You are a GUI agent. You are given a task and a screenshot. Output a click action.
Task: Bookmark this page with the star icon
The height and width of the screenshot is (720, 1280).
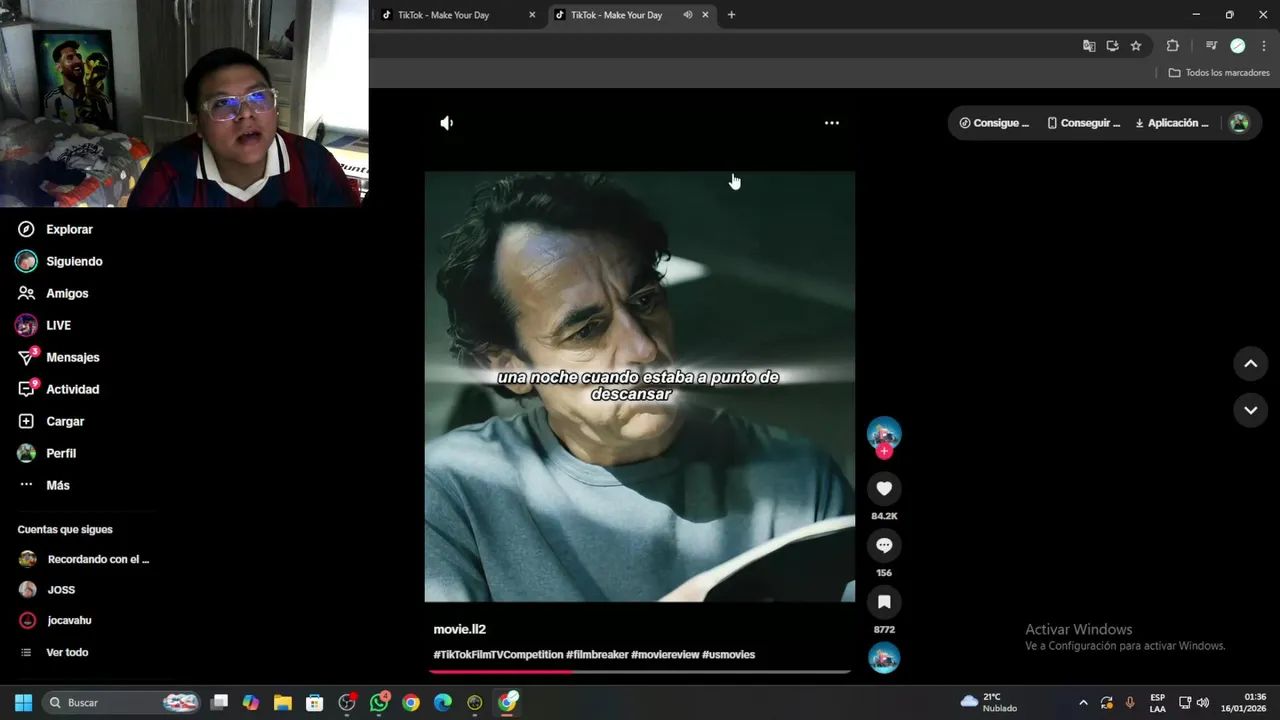1136,46
